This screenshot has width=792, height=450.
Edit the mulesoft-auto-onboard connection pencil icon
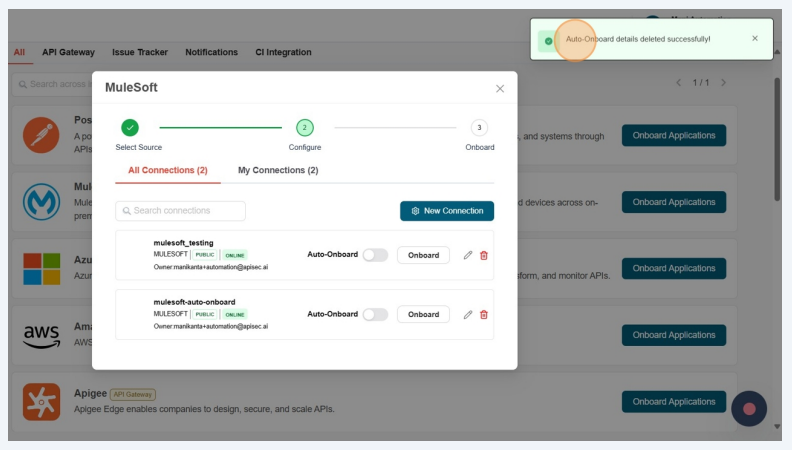click(x=468, y=314)
